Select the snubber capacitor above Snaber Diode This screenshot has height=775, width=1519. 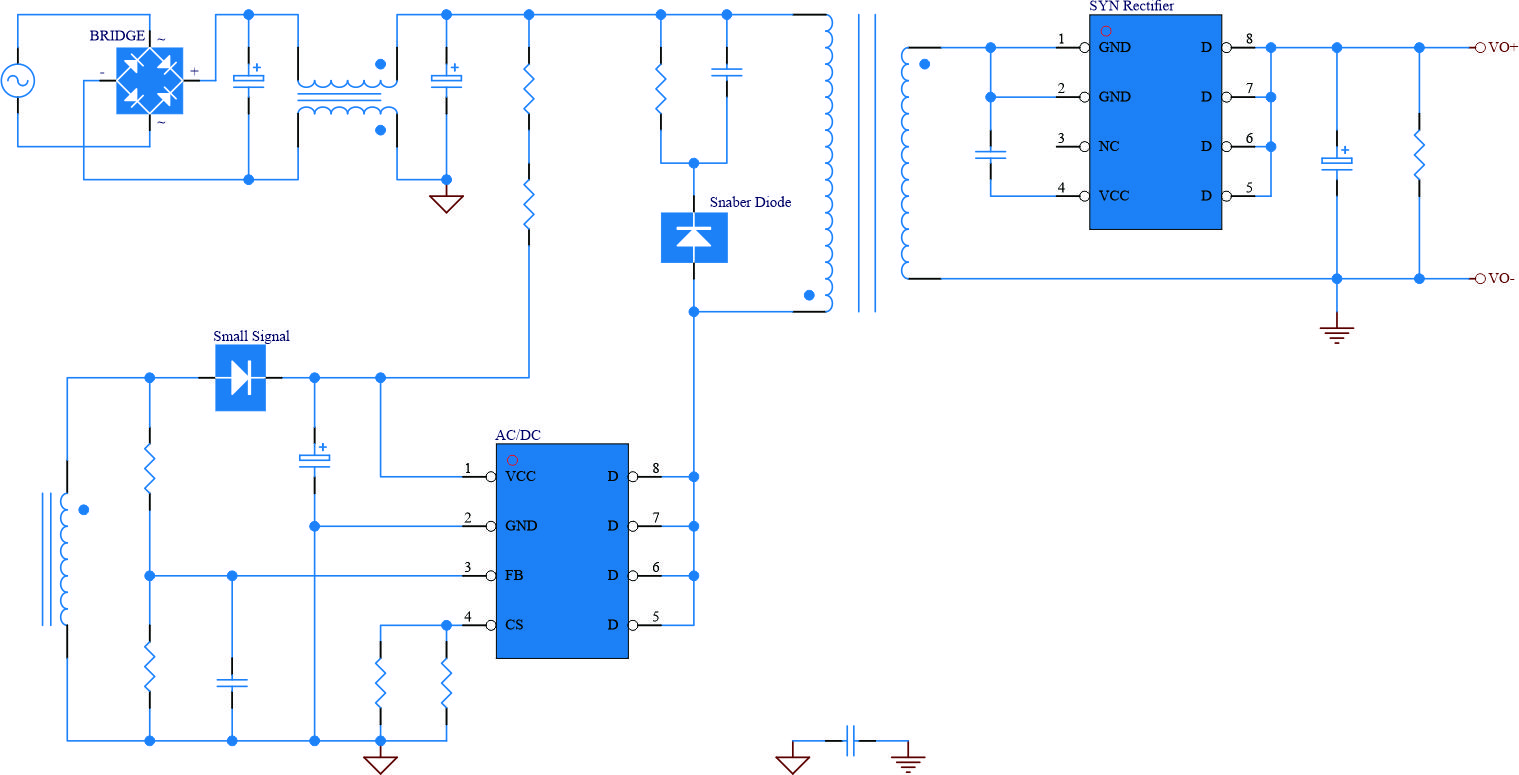727,71
